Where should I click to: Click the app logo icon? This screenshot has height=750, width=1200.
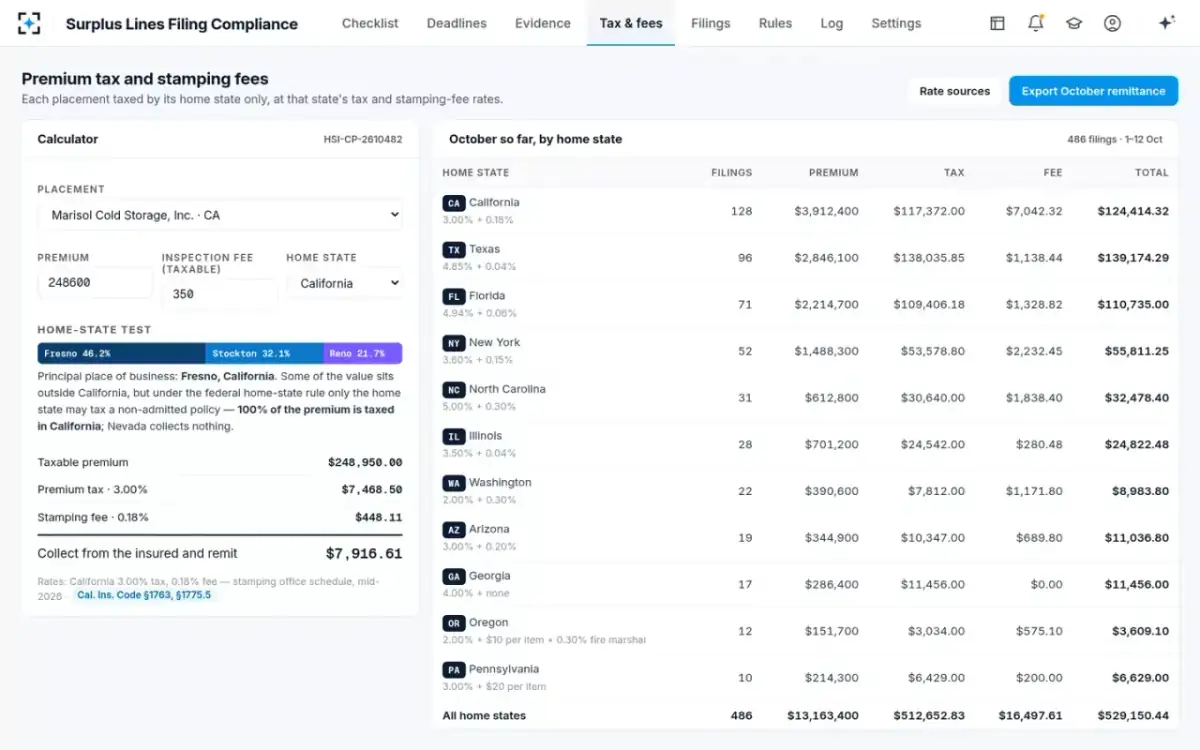pos(30,23)
